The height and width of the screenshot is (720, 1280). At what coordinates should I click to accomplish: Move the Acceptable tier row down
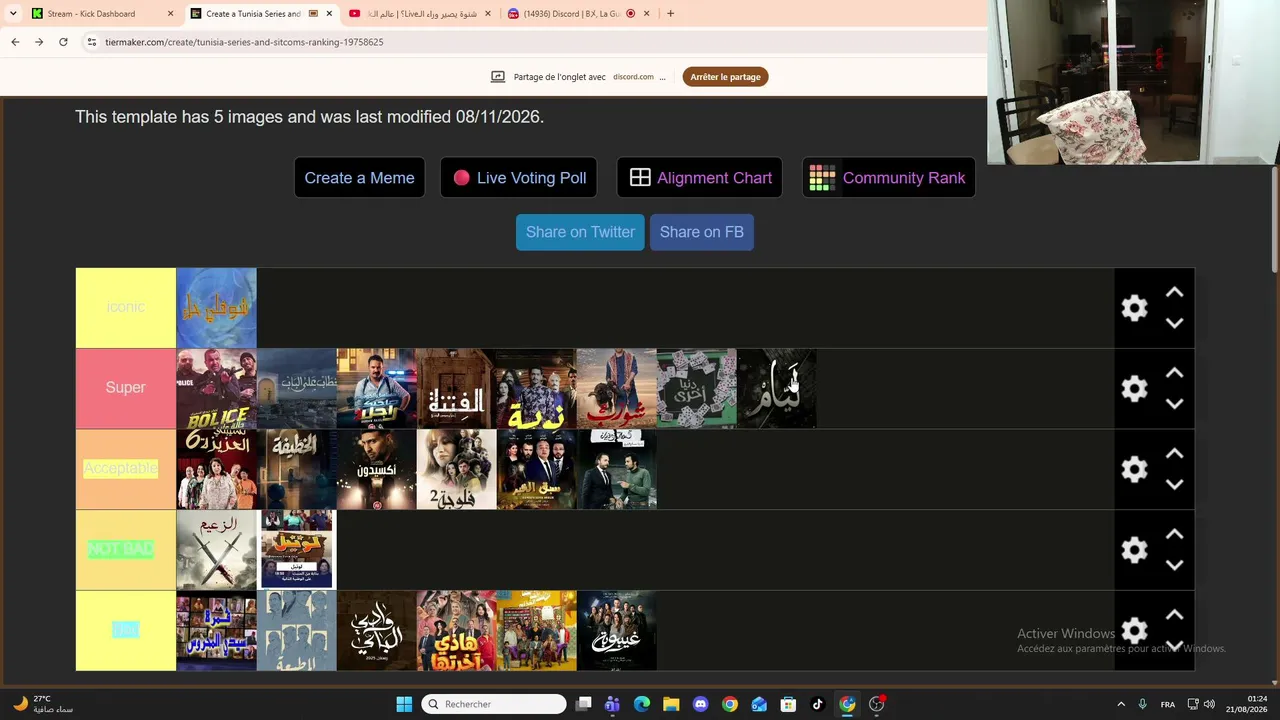1175,485
